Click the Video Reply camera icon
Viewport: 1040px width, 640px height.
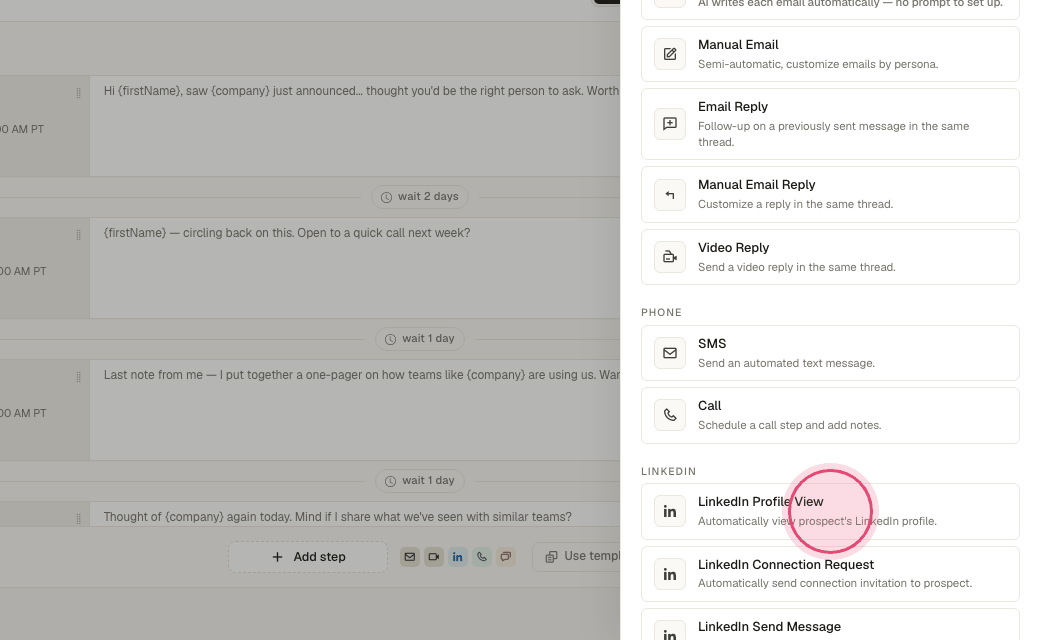pyautogui.click(x=670, y=257)
